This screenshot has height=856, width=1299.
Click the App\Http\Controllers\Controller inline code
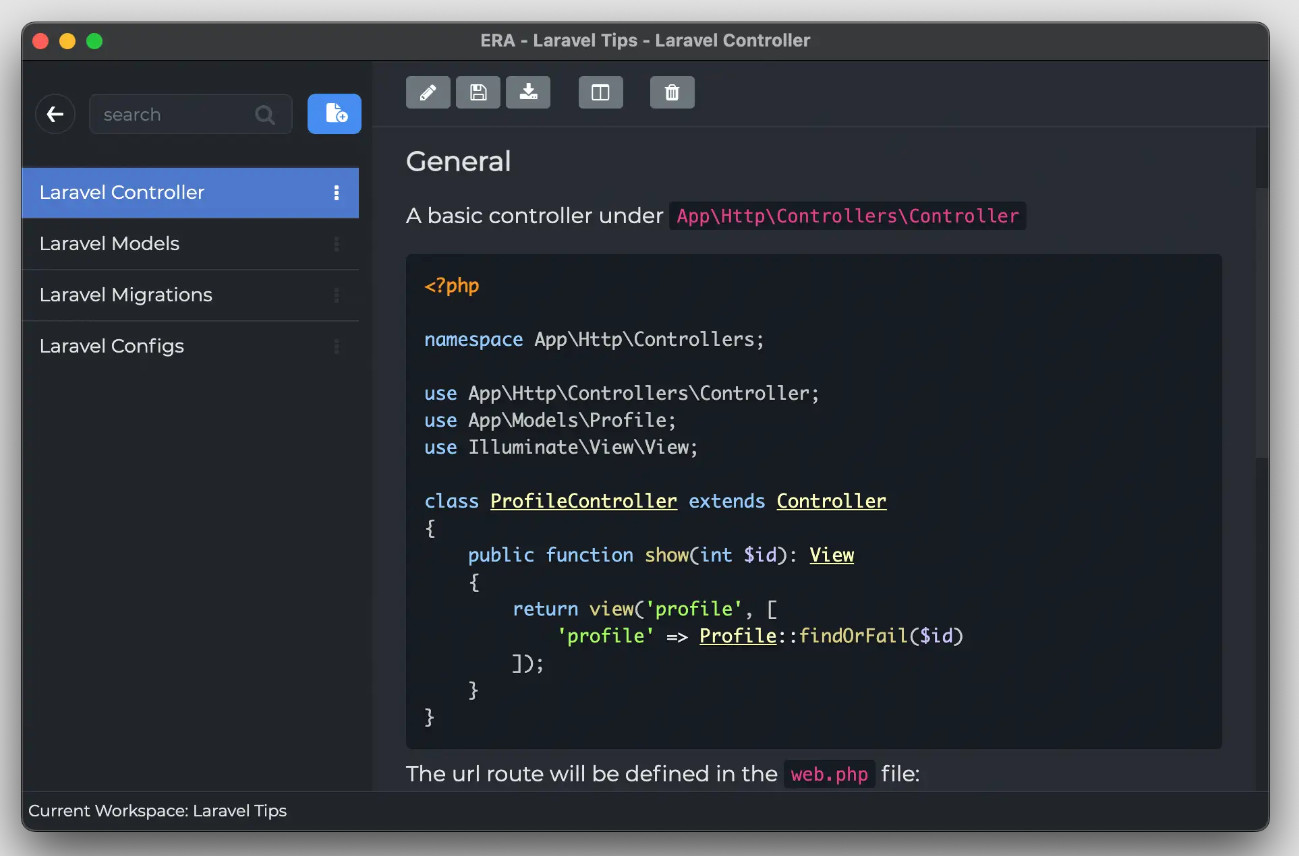coord(848,216)
